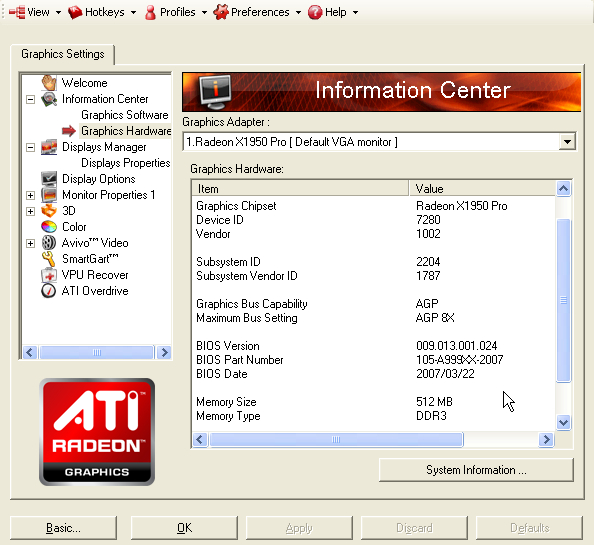Click the tree panel horizontal scrollbar thumb
The width and height of the screenshot is (594, 545).
97,353
